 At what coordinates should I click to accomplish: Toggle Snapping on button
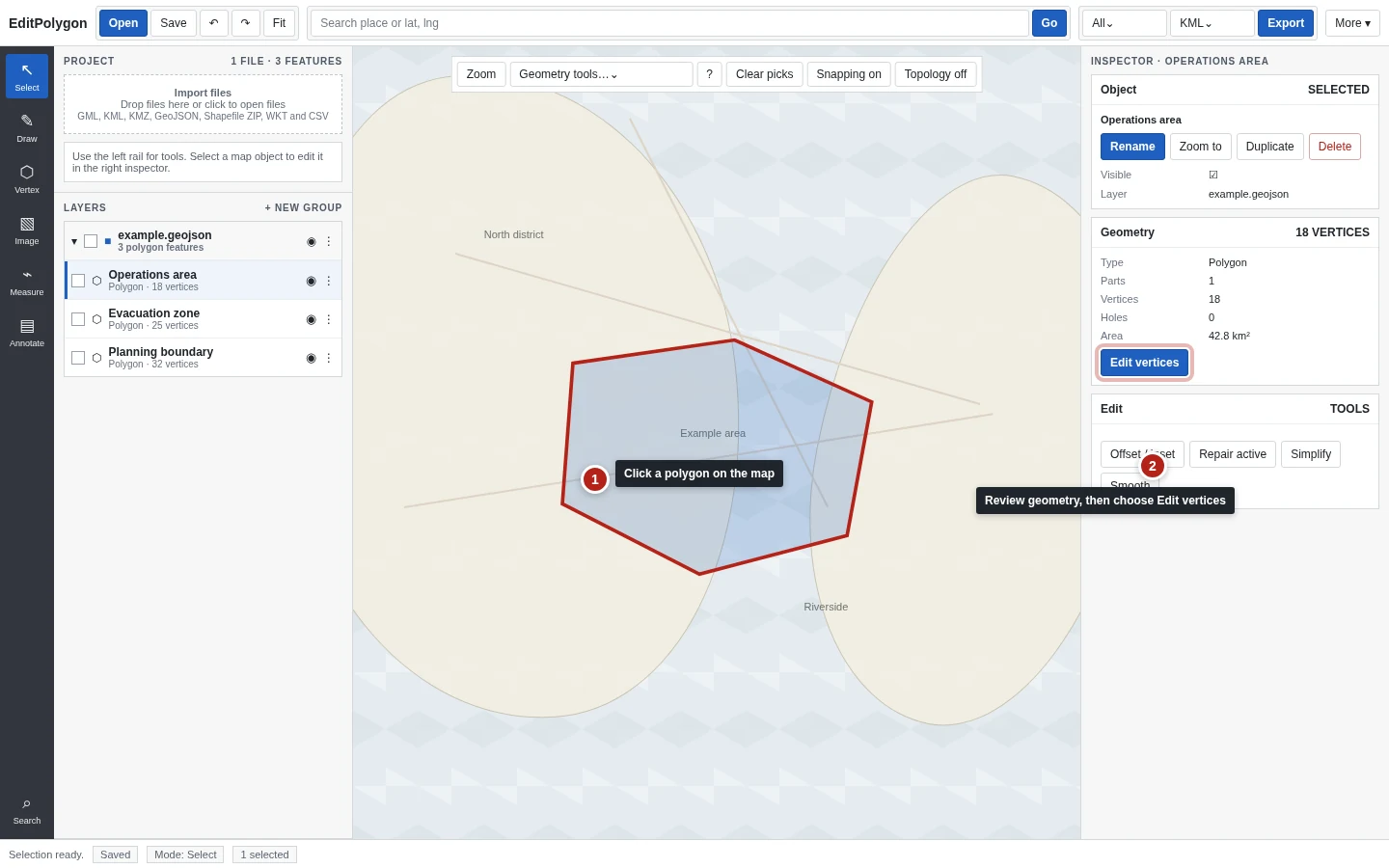coord(849,74)
